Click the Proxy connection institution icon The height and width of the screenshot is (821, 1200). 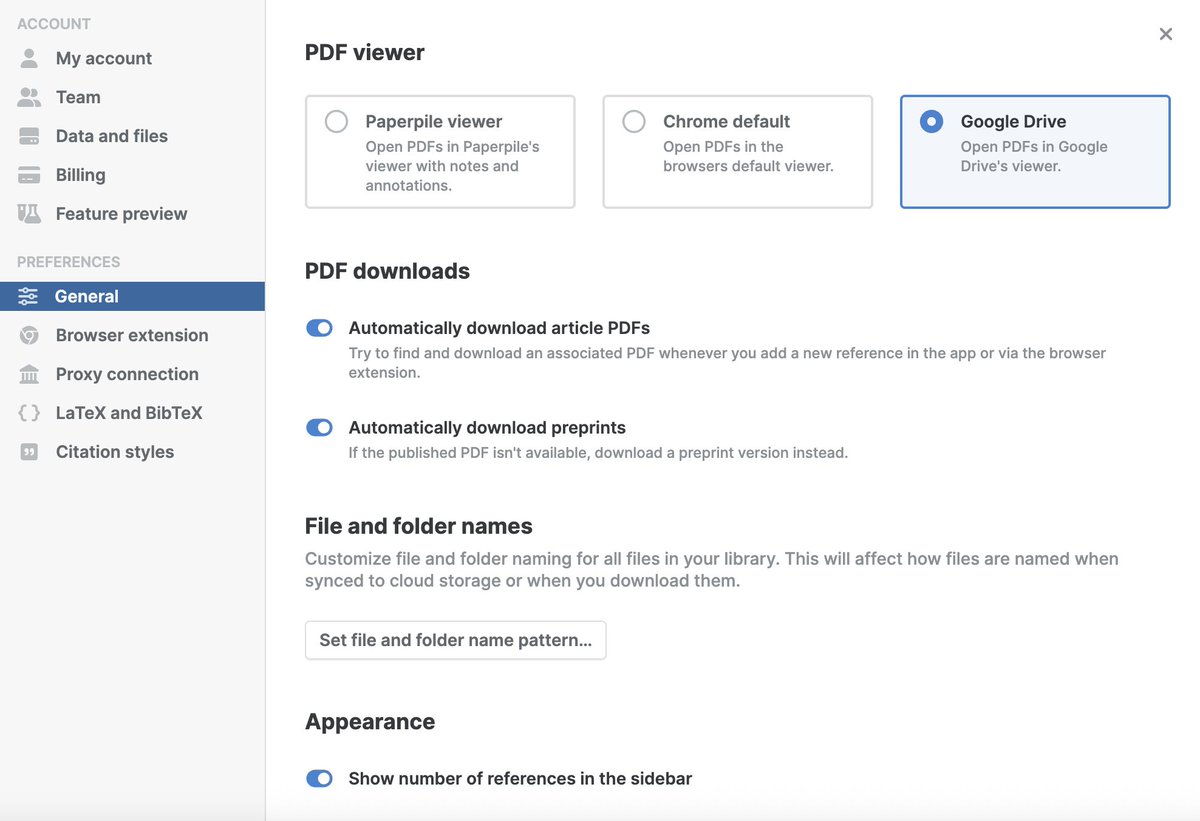click(29, 374)
